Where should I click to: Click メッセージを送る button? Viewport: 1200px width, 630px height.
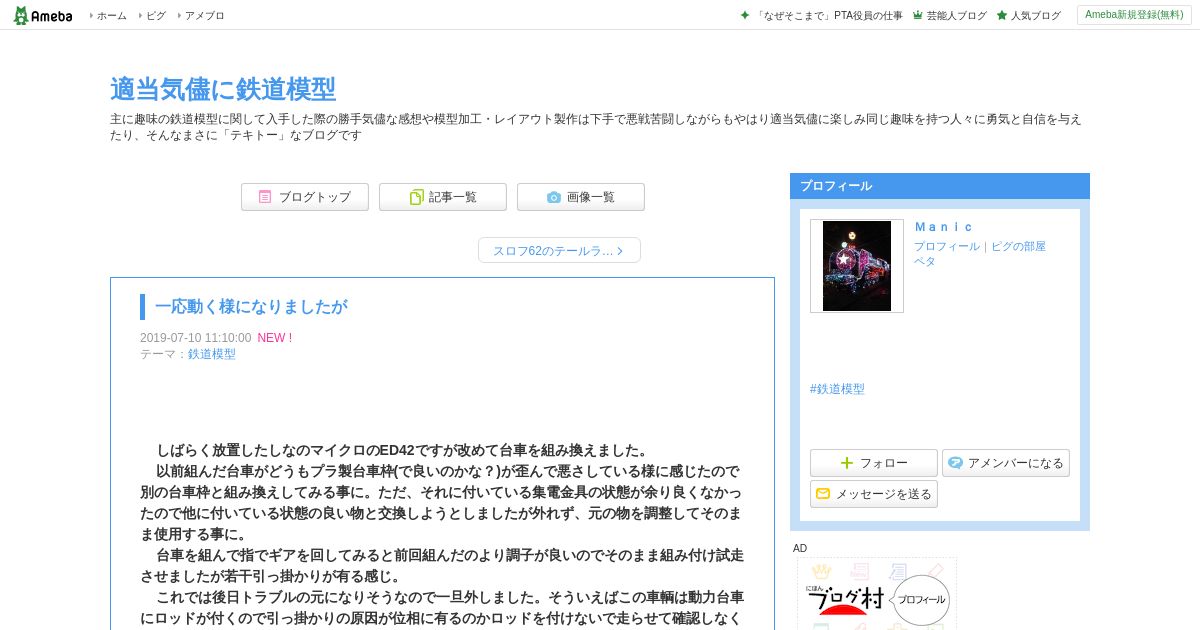click(874, 494)
